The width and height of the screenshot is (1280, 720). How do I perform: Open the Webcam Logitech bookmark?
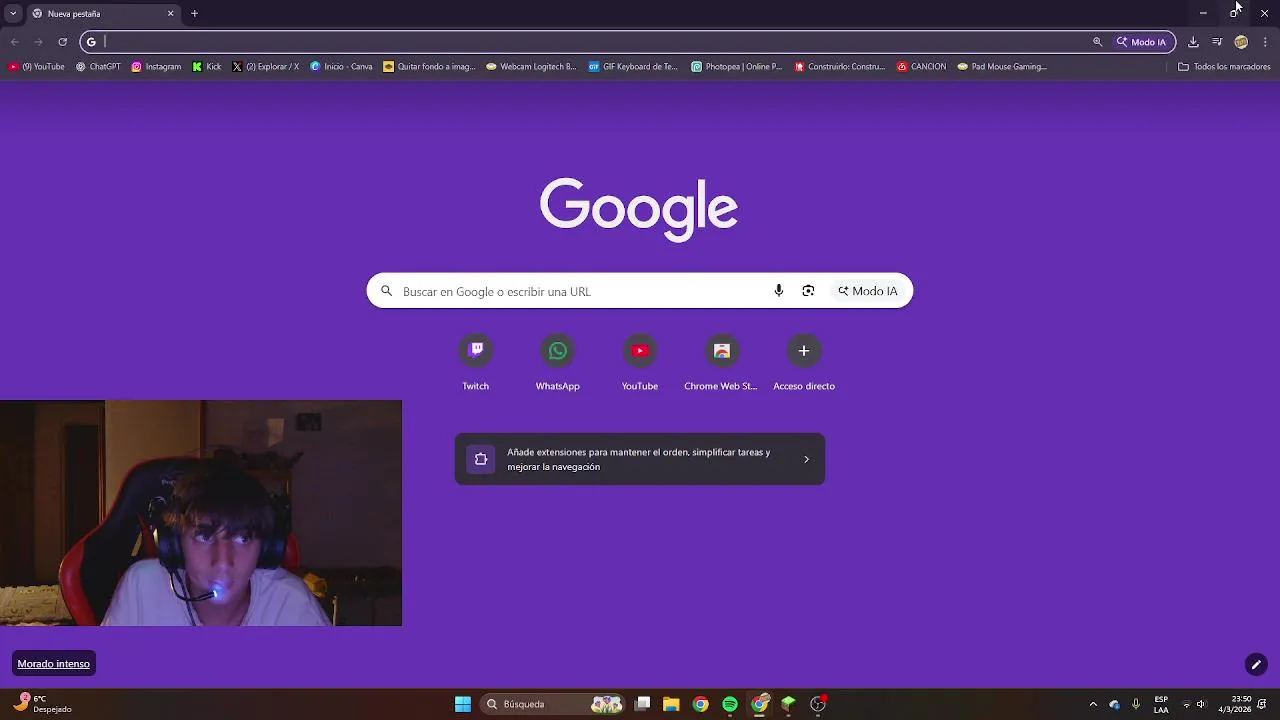(531, 67)
